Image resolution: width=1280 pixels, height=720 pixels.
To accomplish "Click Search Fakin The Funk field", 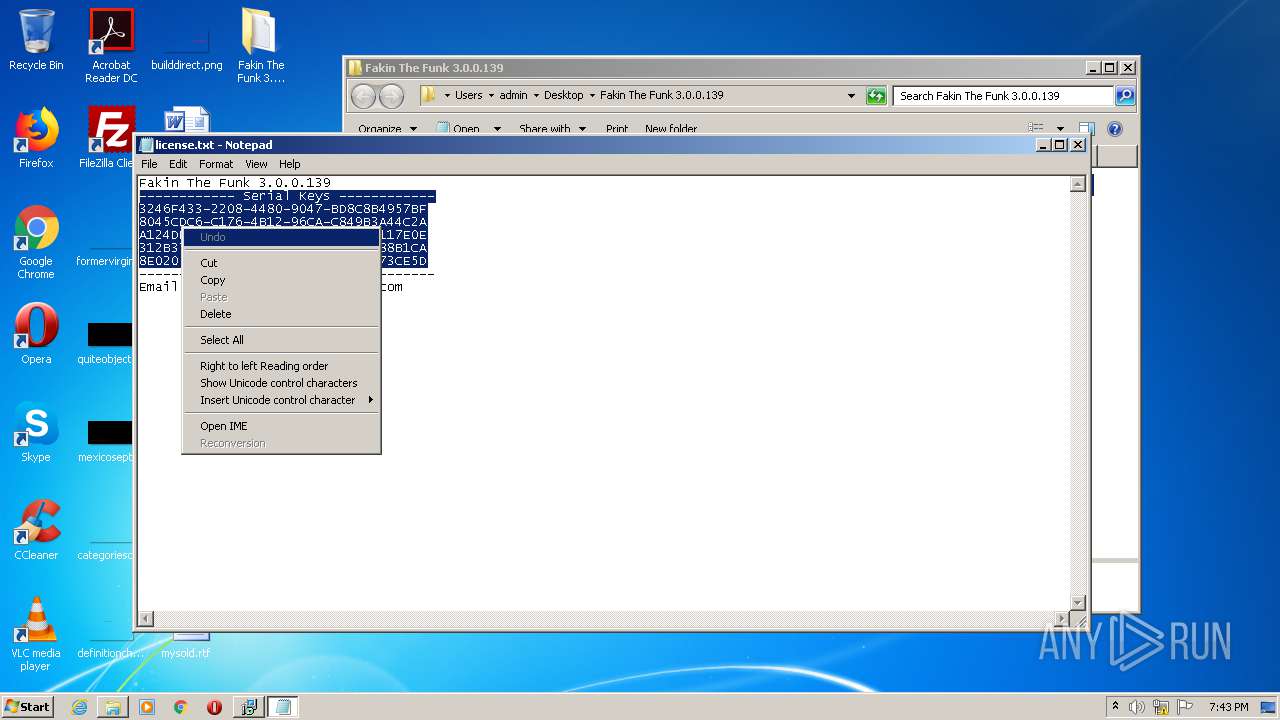I will (x=1003, y=96).
